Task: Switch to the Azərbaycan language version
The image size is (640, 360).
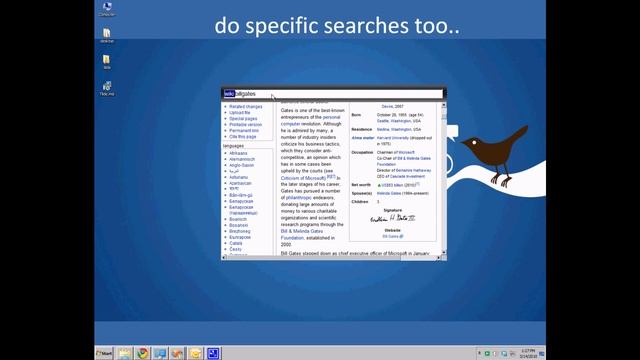Action: [x=240, y=183]
